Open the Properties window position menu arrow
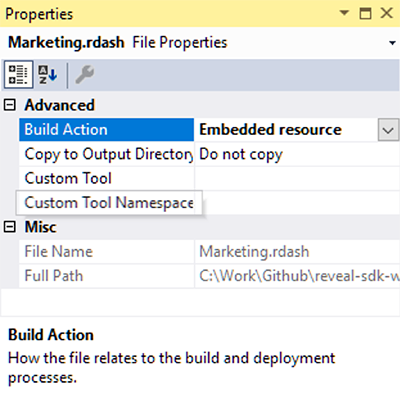Screen dimensions: 400x395 coord(344,13)
